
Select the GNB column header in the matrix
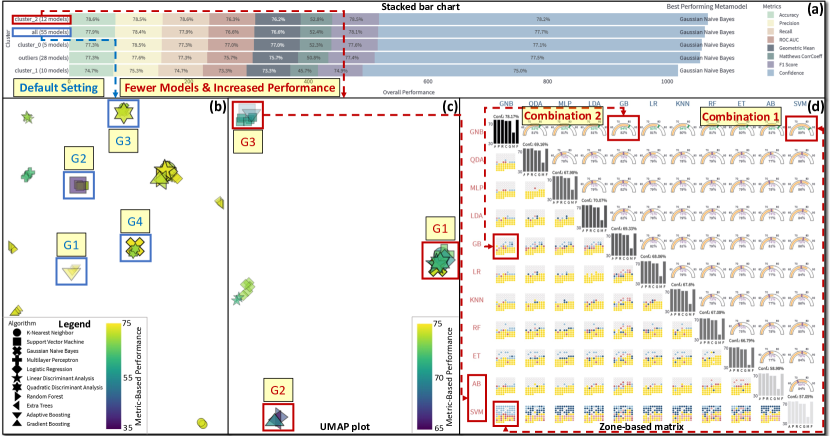(506, 104)
